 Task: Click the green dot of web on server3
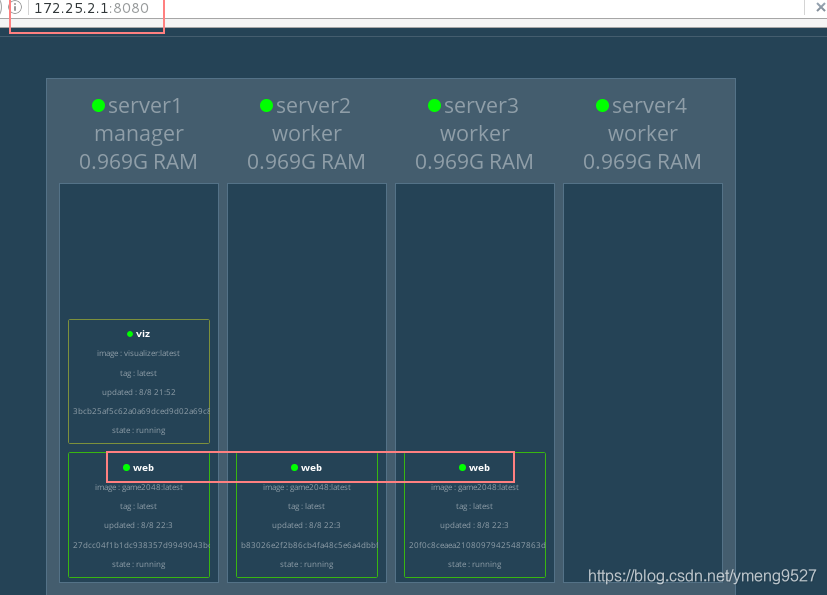[462, 467]
